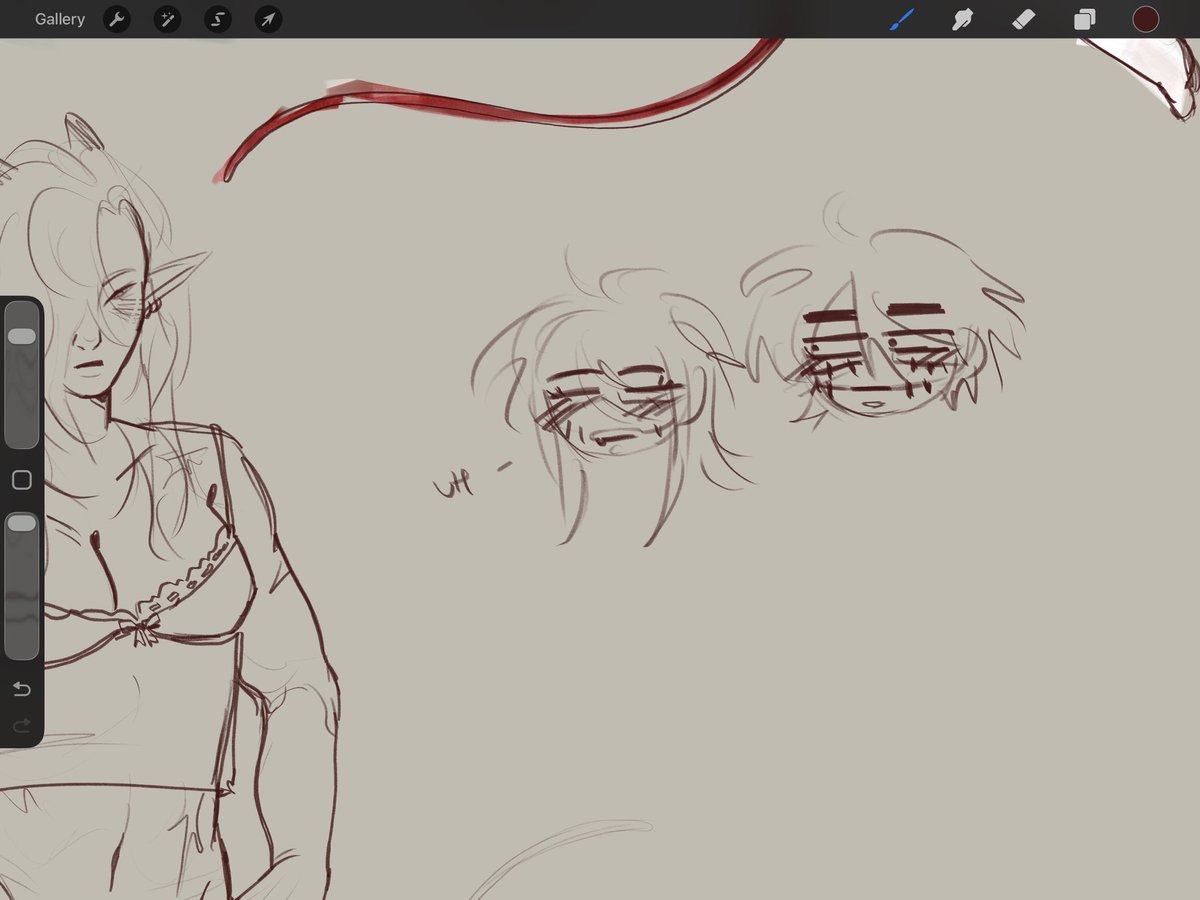
Task: Select the Eraser tool
Action: coord(1023,19)
